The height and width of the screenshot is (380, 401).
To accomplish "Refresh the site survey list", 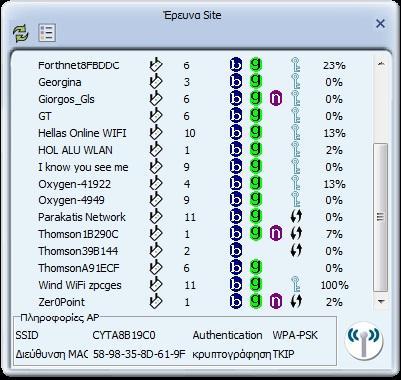I will click(x=21, y=33).
